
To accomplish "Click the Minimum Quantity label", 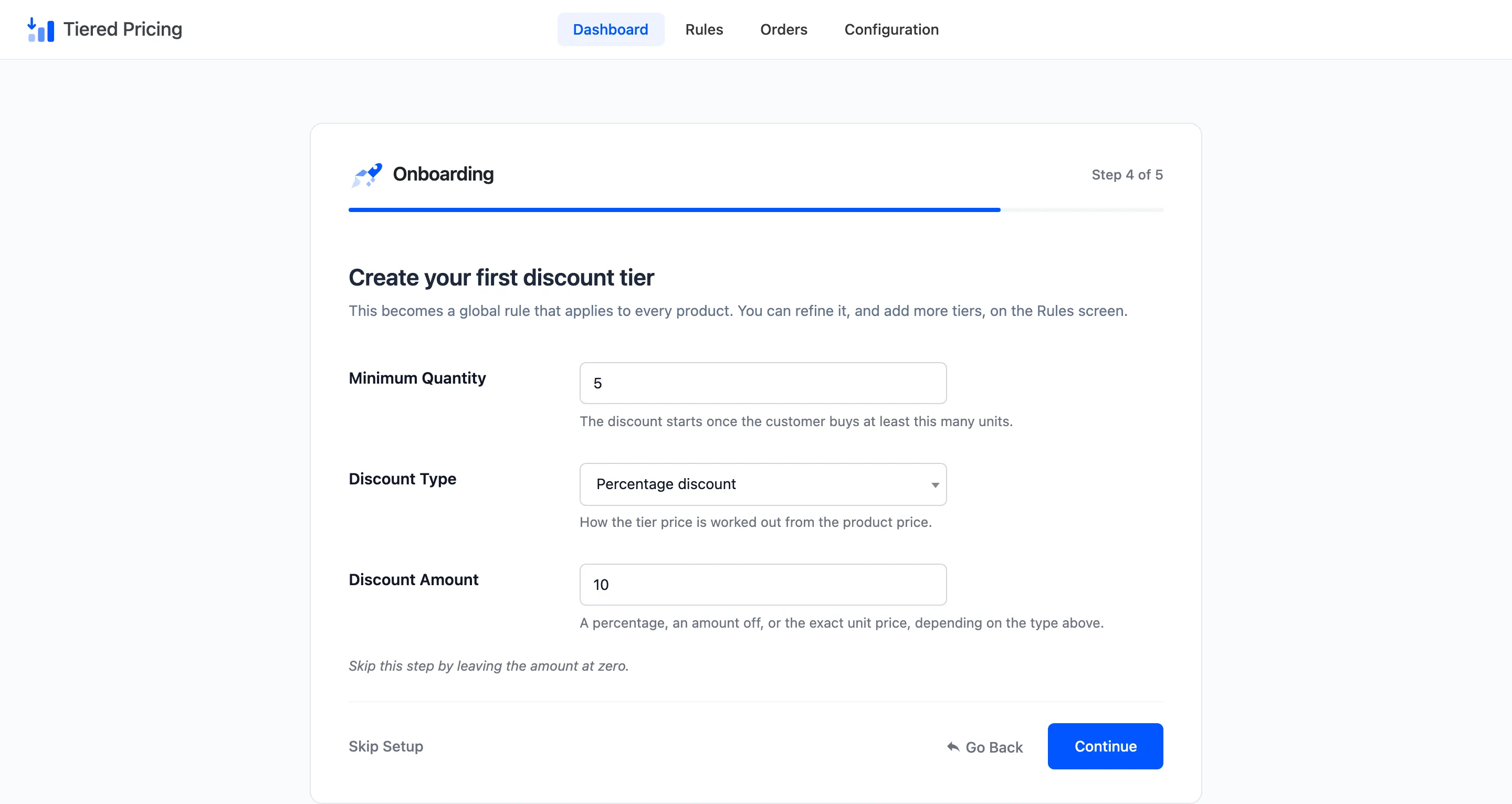I will 417,378.
